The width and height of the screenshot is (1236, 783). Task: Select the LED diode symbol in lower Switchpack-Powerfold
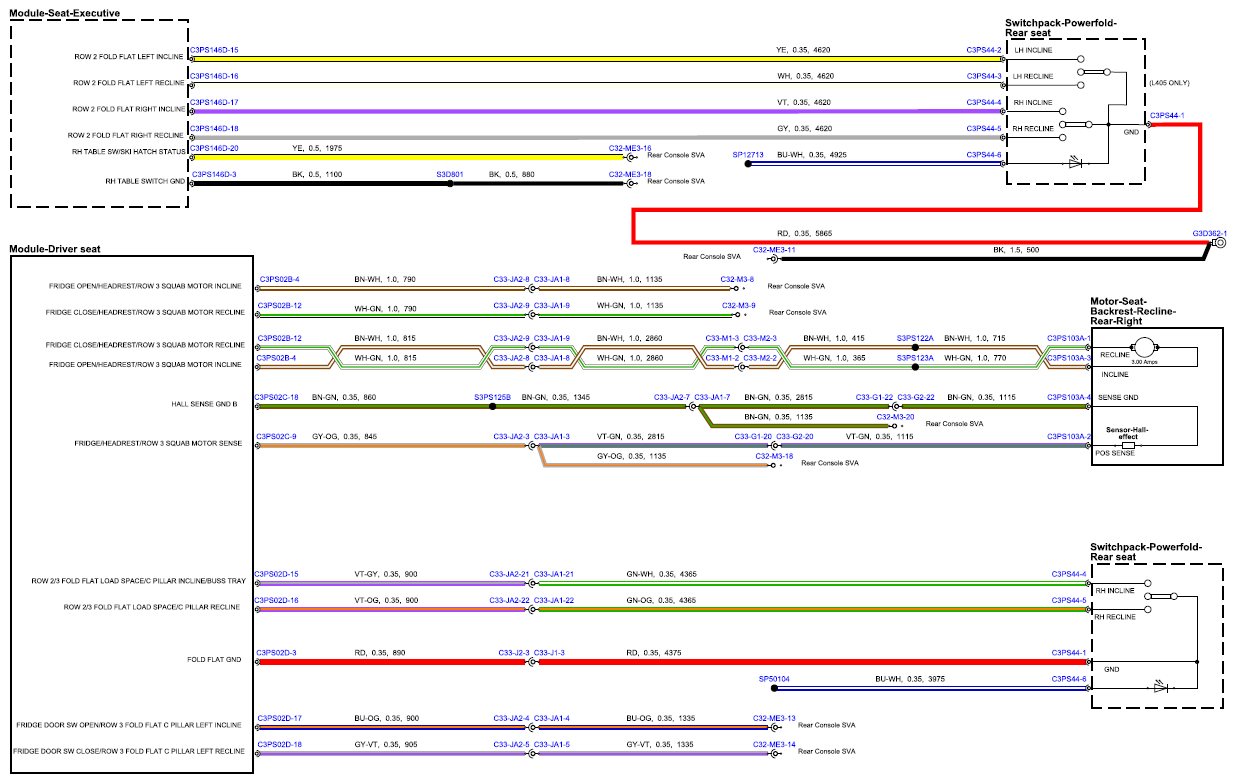pyautogui.click(x=1160, y=687)
